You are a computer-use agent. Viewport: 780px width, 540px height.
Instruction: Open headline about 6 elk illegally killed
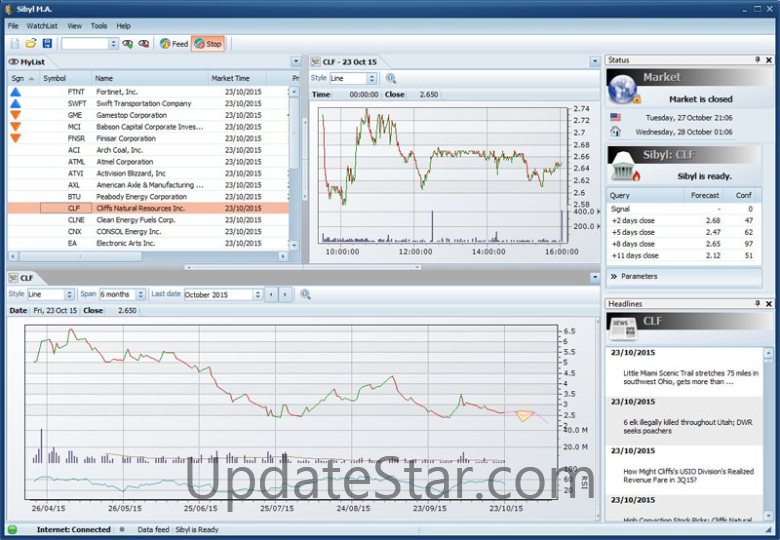point(687,427)
